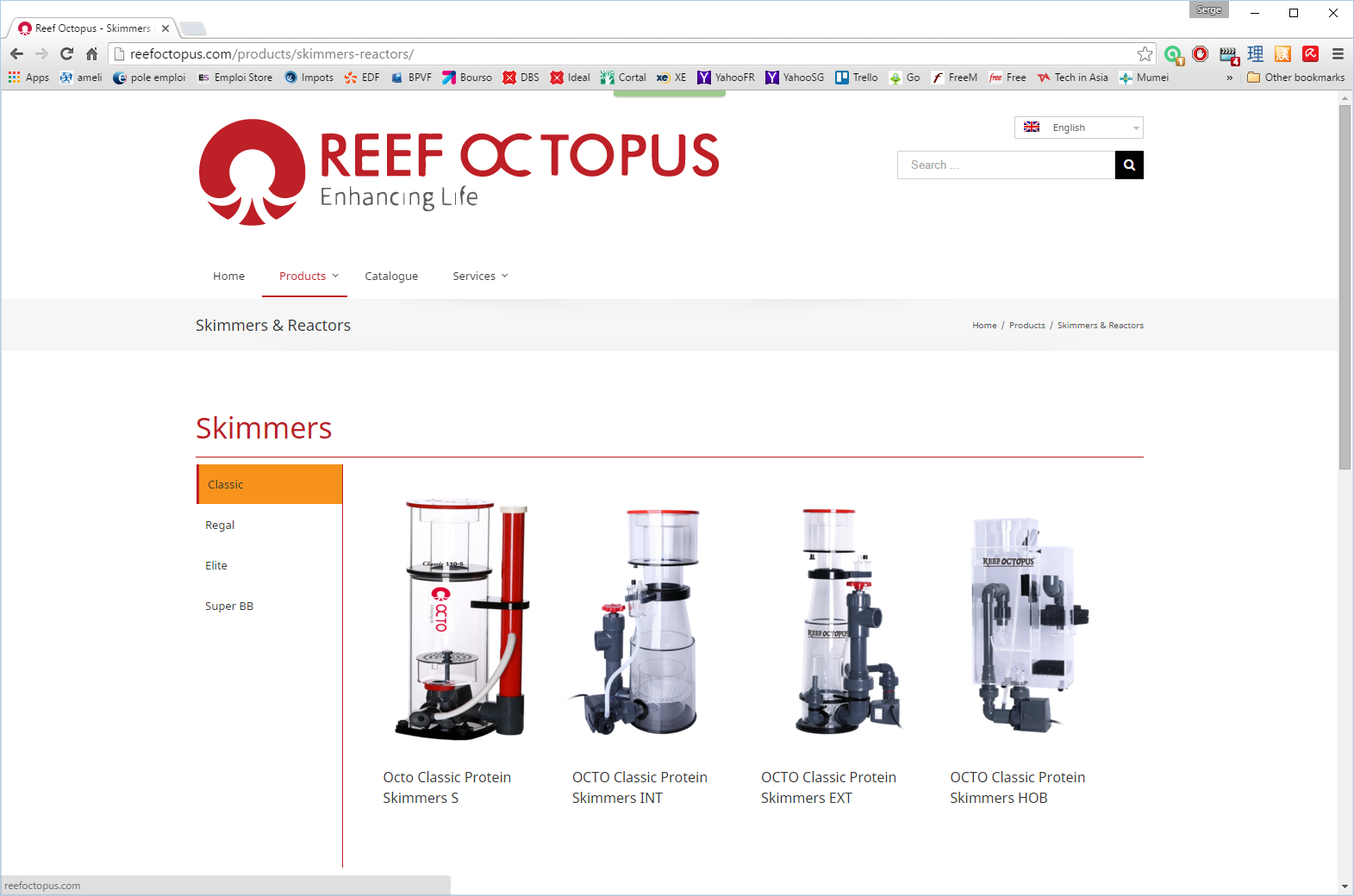
Task: Open the DBS bookmark
Action: (x=521, y=78)
